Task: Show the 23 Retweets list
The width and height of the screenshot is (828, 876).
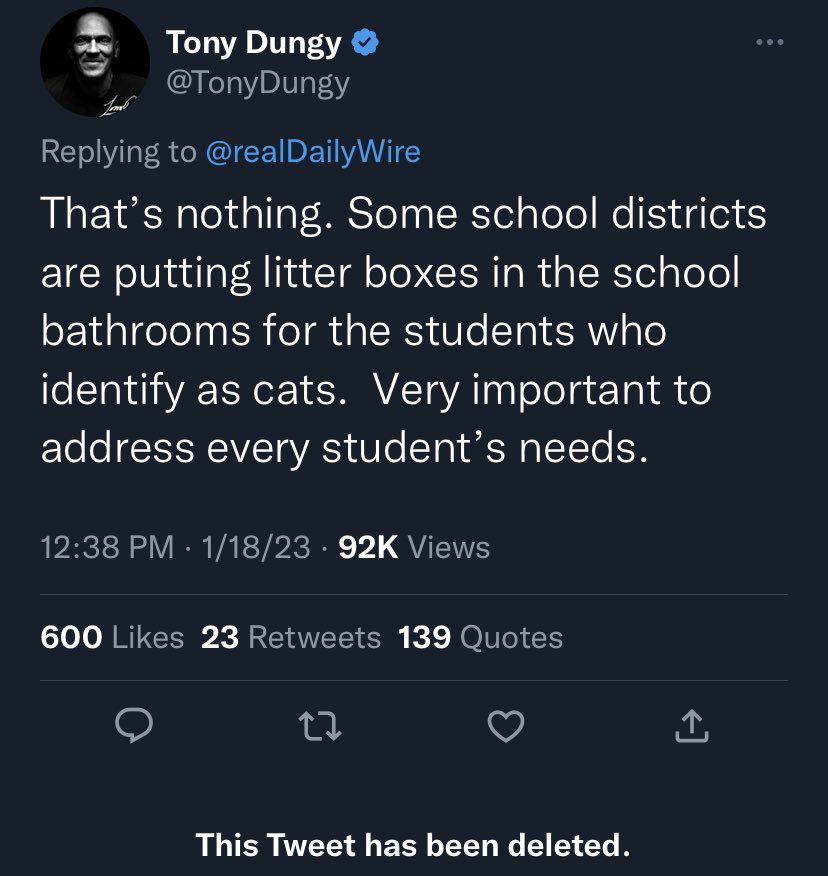Action: 291,637
